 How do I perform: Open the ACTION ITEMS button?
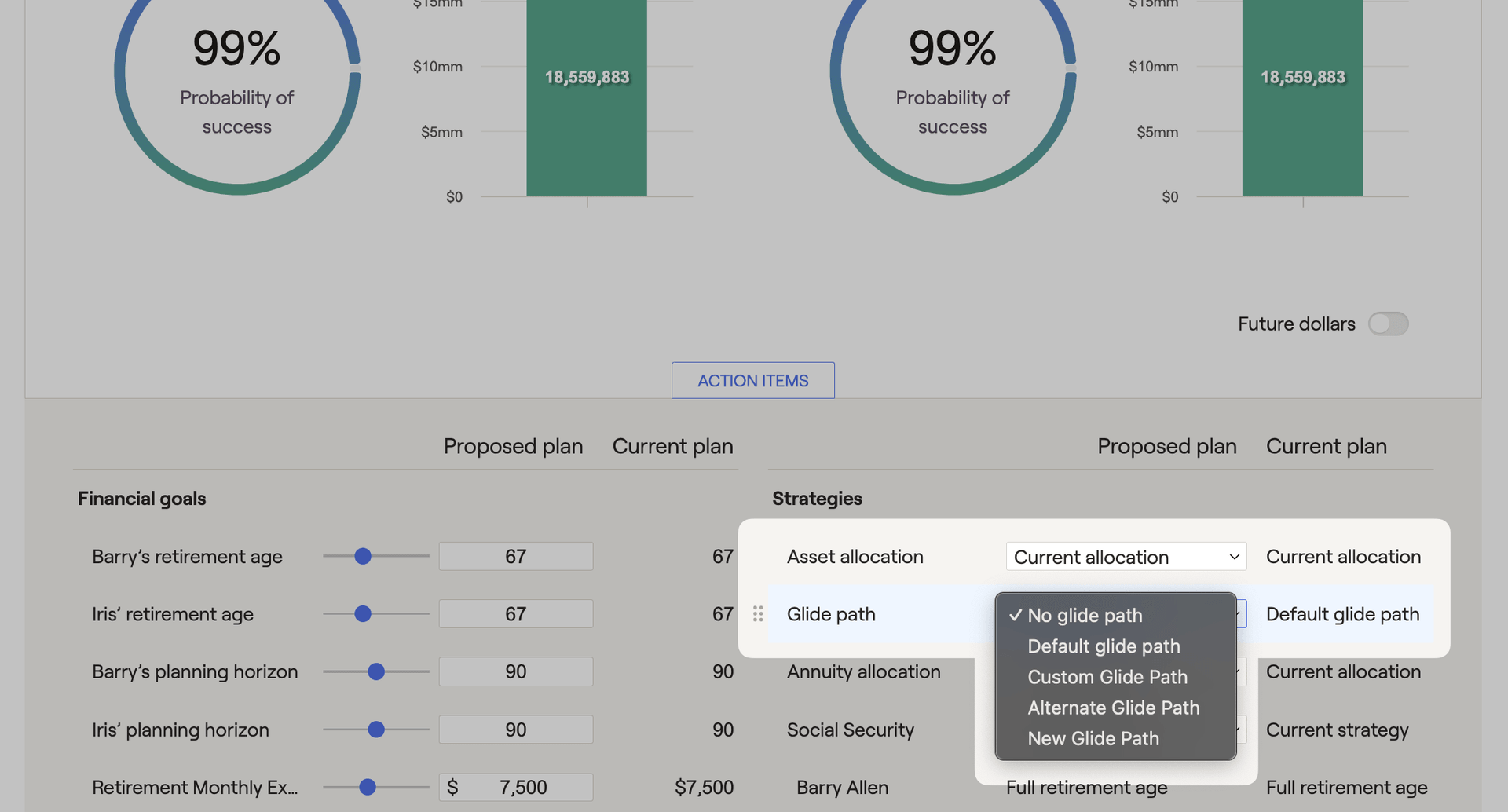click(x=752, y=381)
